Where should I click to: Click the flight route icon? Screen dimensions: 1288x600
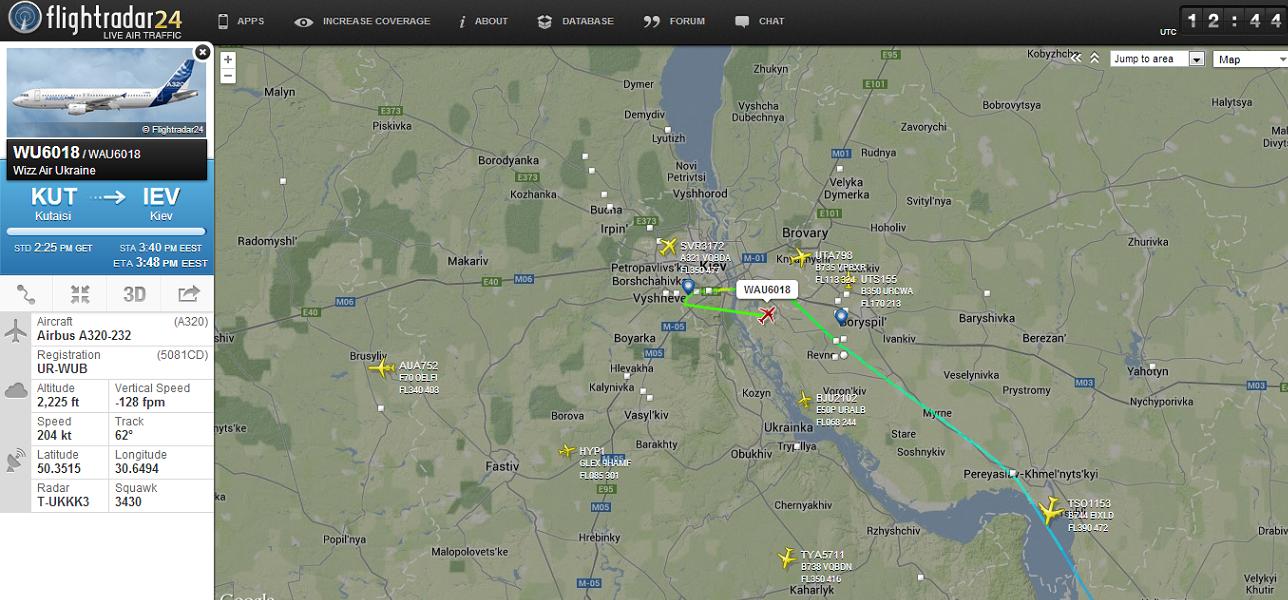(27, 294)
